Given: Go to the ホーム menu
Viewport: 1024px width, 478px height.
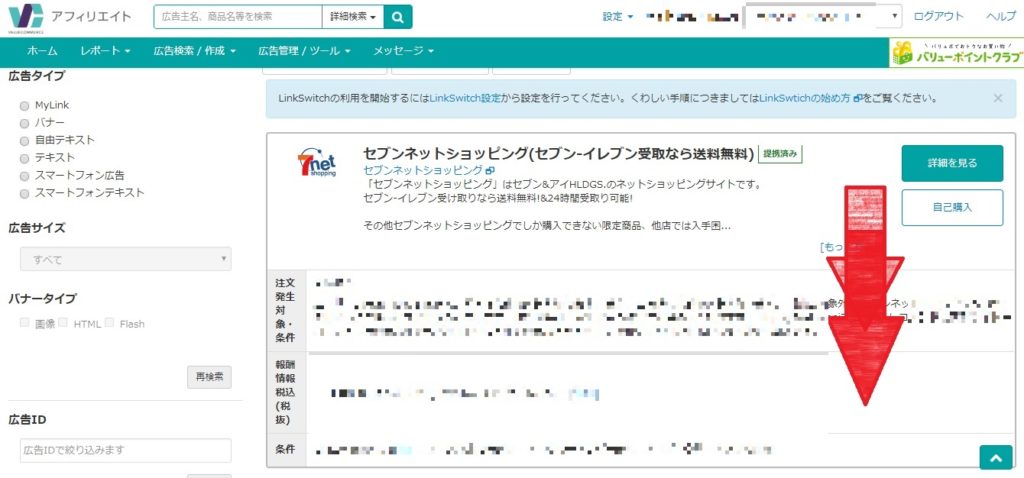Looking at the screenshot, I should (x=42, y=51).
